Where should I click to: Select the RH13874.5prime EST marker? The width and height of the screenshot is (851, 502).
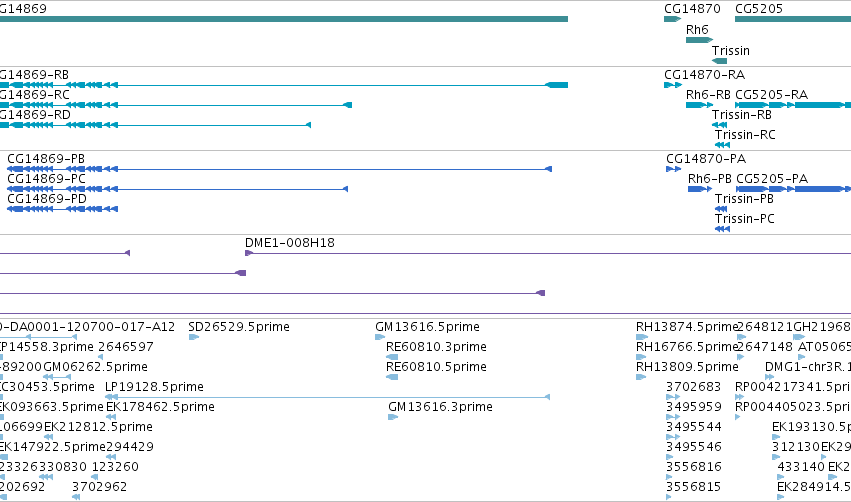642,337
